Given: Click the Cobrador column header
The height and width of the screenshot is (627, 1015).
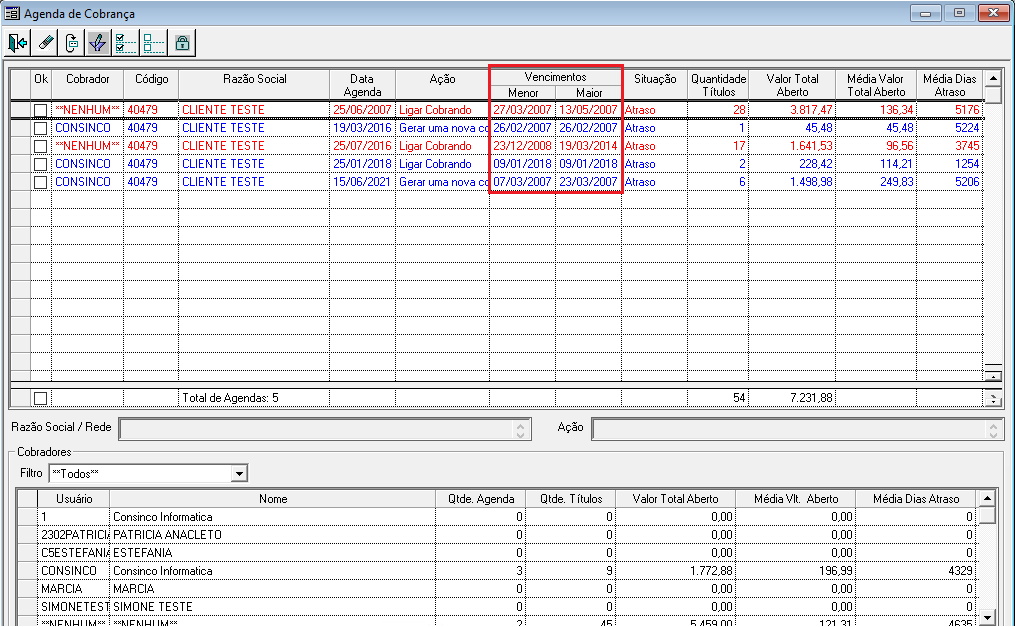Looking at the screenshot, I should pyautogui.click(x=87, y=85).
